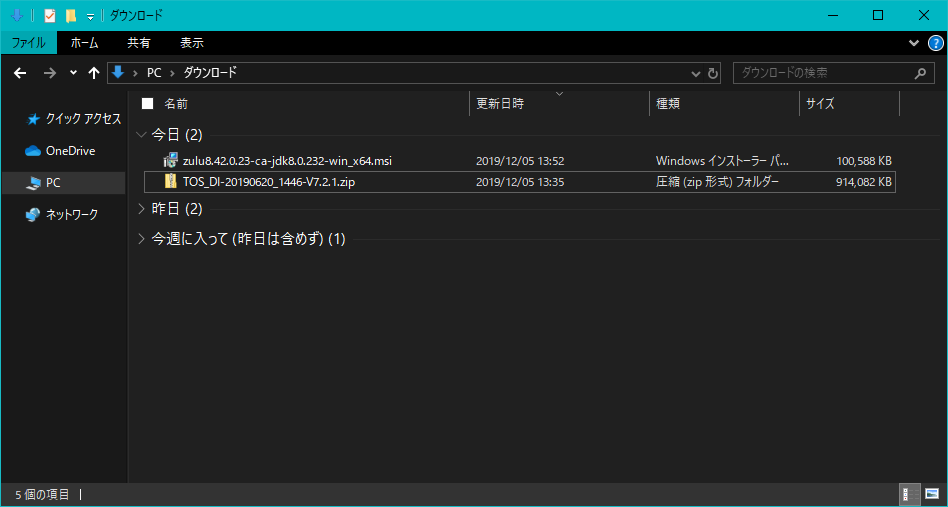Expand the ribbon with the chevron
The width and height of the screenshot is (948, 507).
click(914, 43)
